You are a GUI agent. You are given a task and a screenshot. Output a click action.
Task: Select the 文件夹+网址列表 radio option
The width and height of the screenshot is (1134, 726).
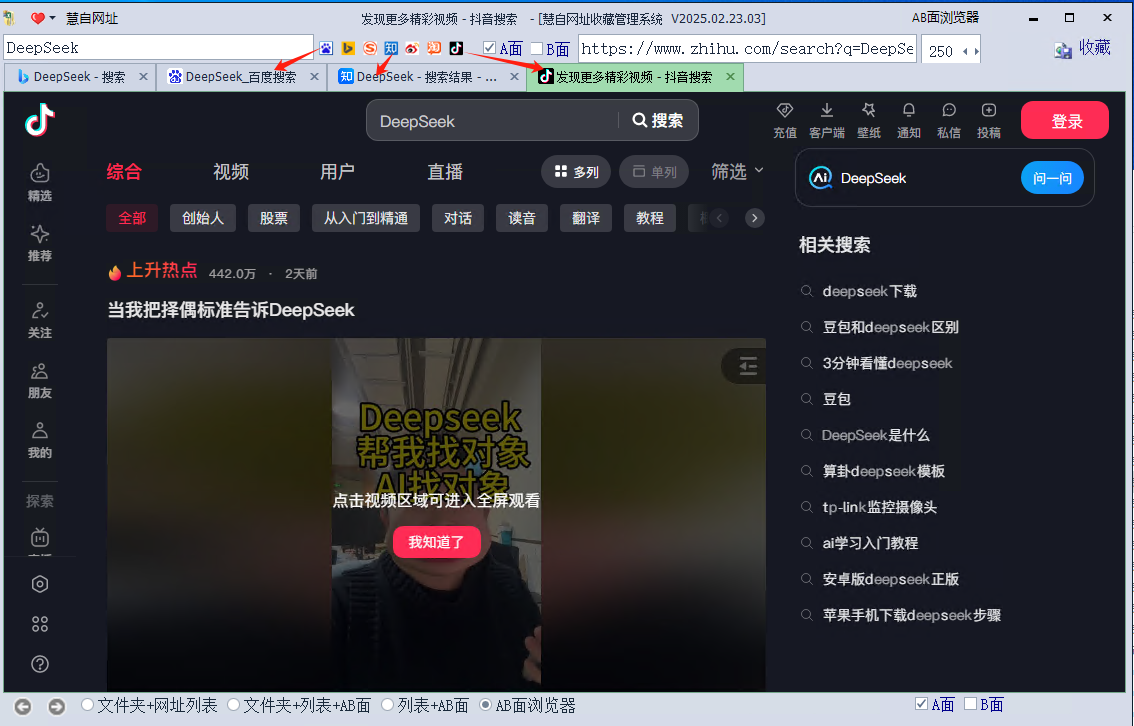(x=88, y=704)
